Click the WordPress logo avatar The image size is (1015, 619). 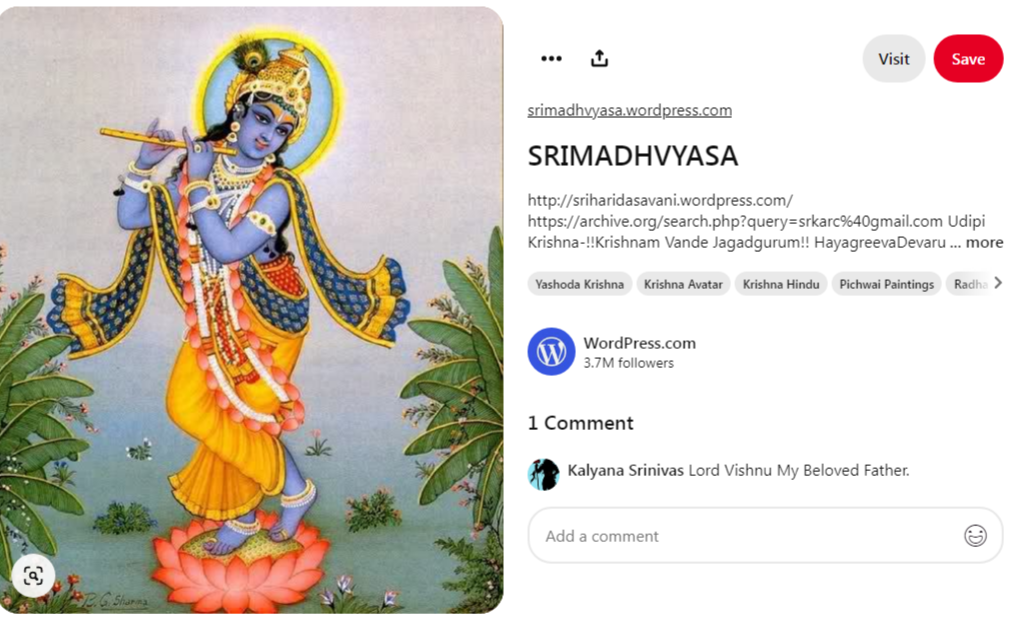(551, 352)
